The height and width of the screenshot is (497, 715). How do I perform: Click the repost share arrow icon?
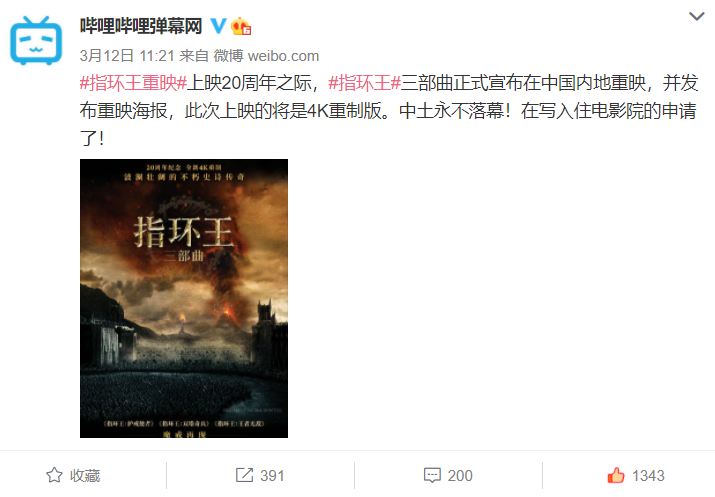(244, 475)
